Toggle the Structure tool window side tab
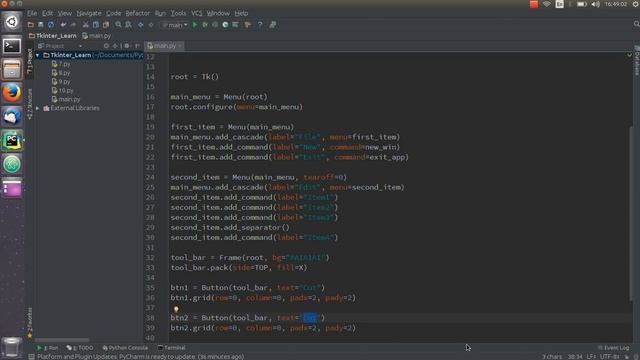 (x=30, y=103)
